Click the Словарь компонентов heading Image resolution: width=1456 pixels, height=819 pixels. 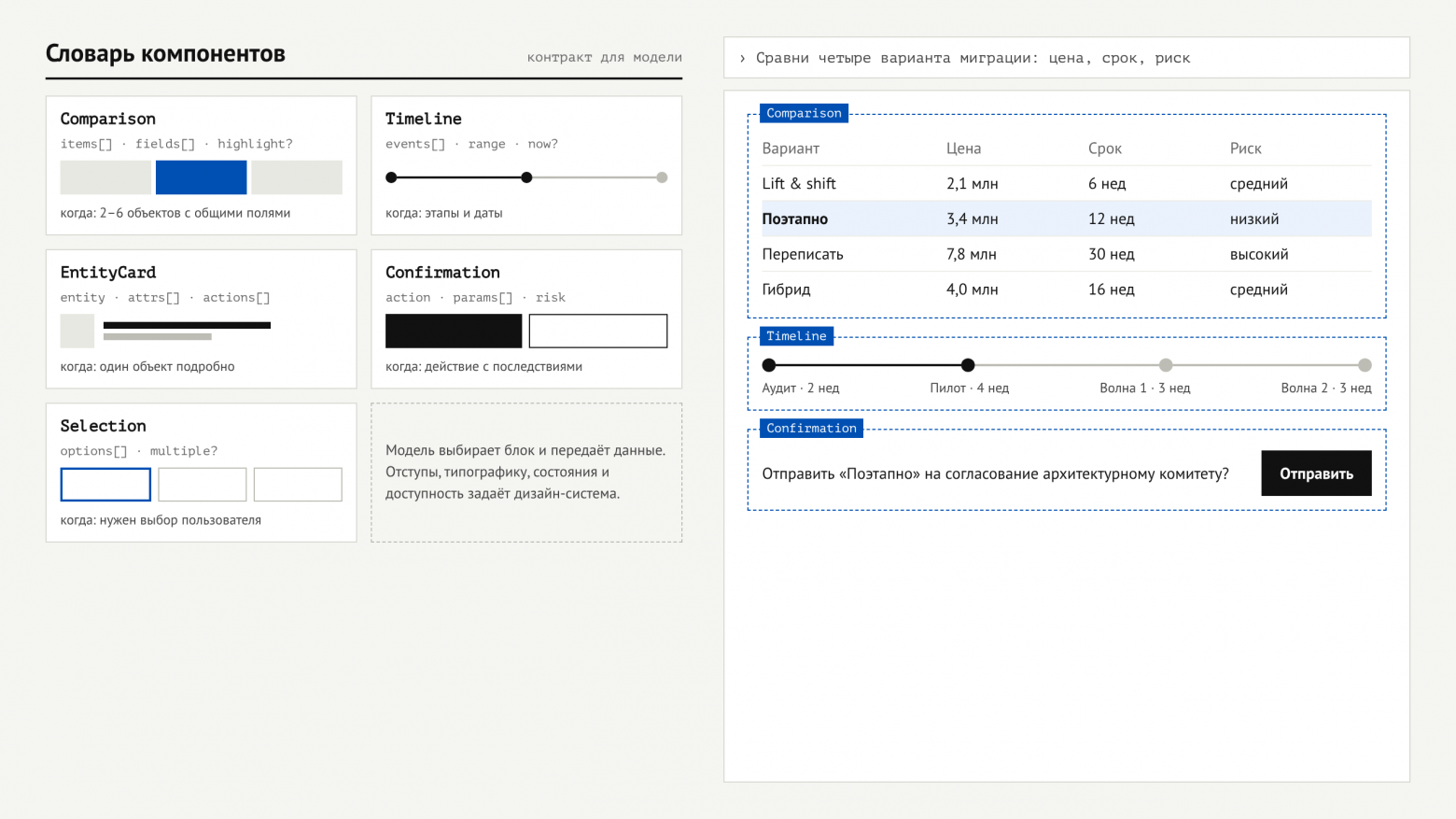pyautogui.click(x=165, y=54)
